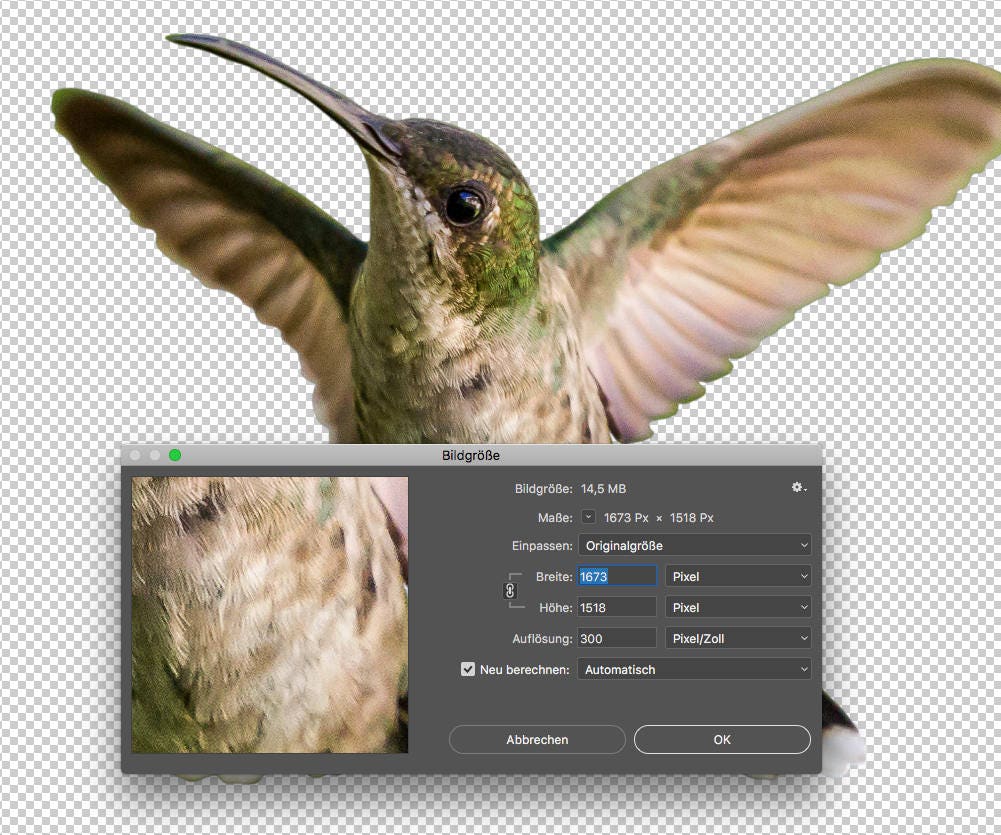This screenshot has height=835, width=1001.
Task: Re-enable the checked Neu berechnen option
Action: click(x=467, y=669)
